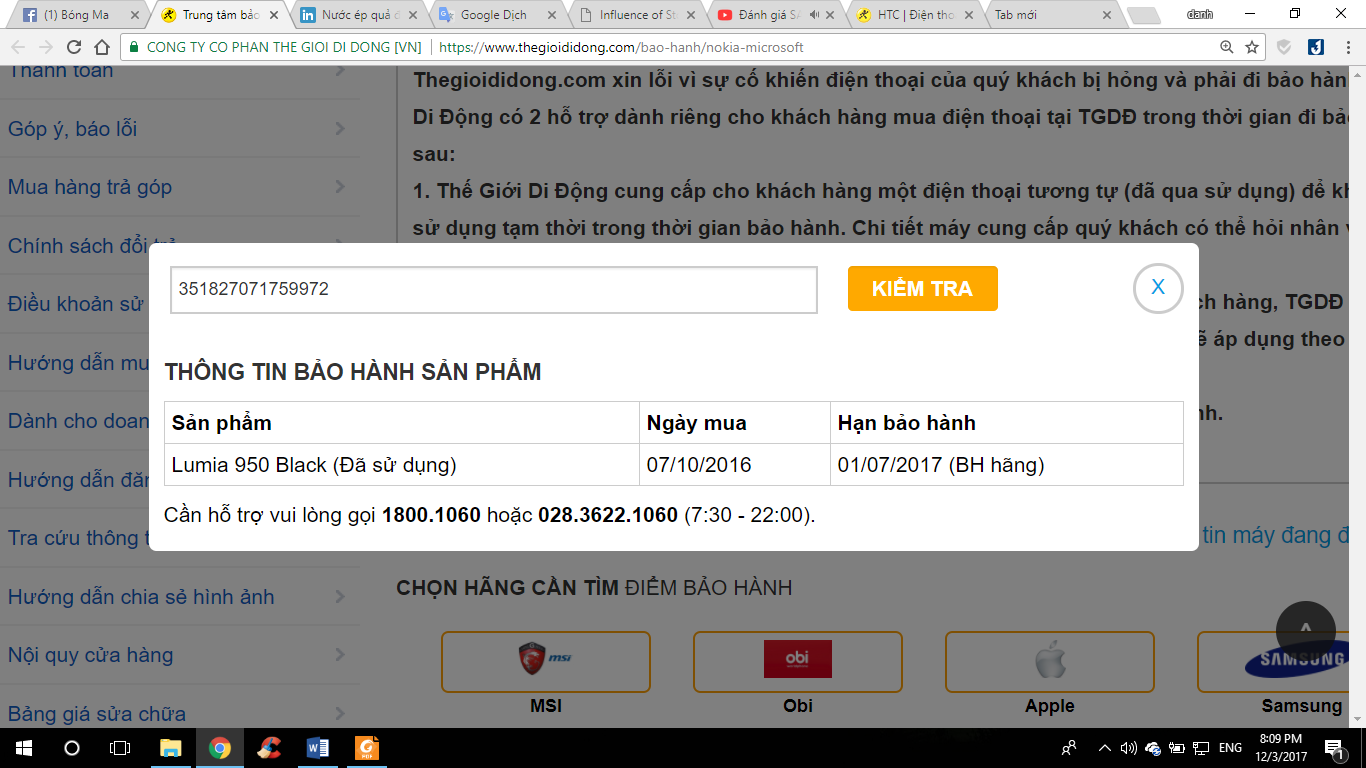The height and width of the screenshot is (768, 1366).
Task: Switch to the HTC | Điện thoại tab
Action: tap(914, 15)
